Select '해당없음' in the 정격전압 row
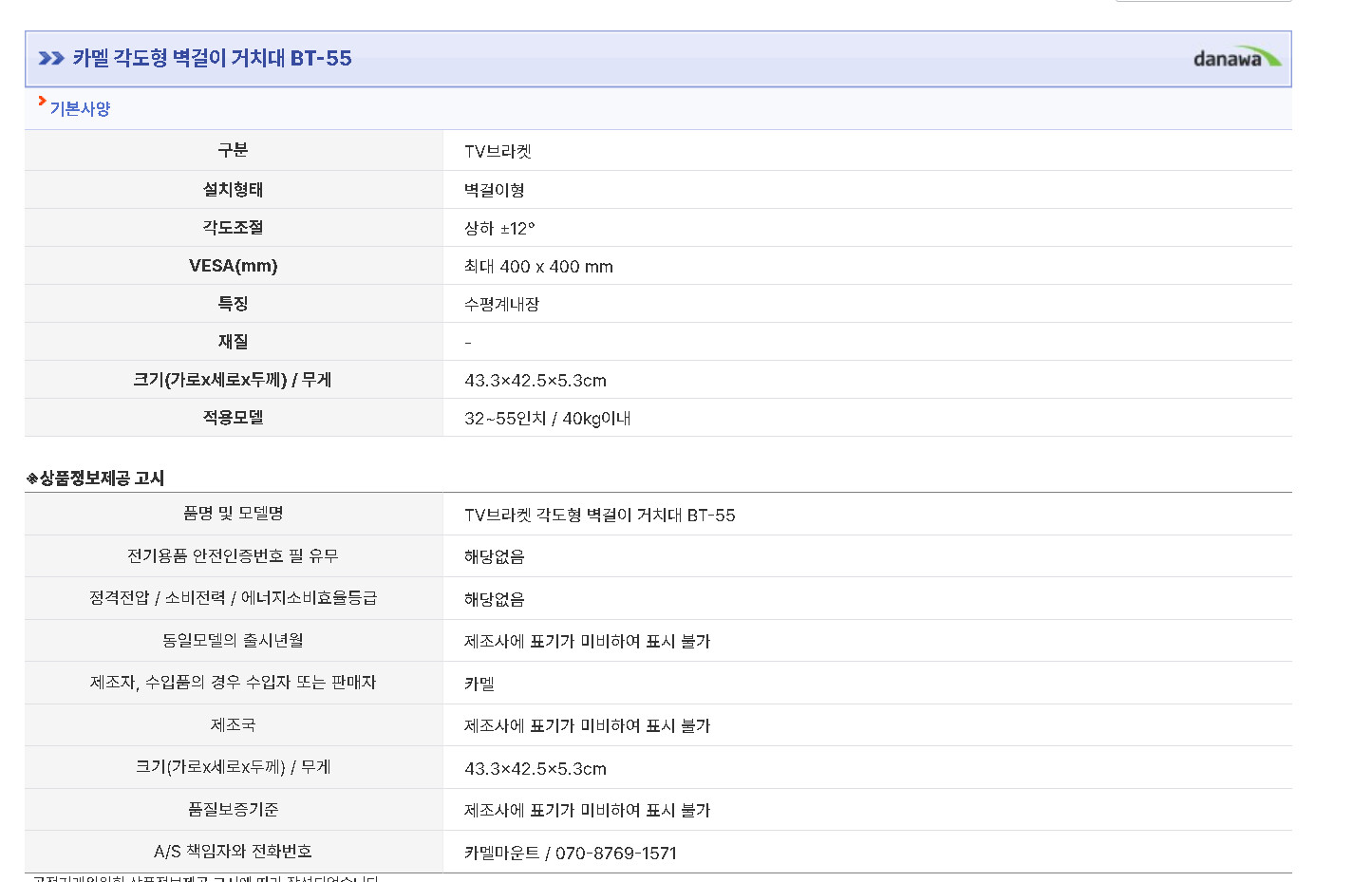 495,599
